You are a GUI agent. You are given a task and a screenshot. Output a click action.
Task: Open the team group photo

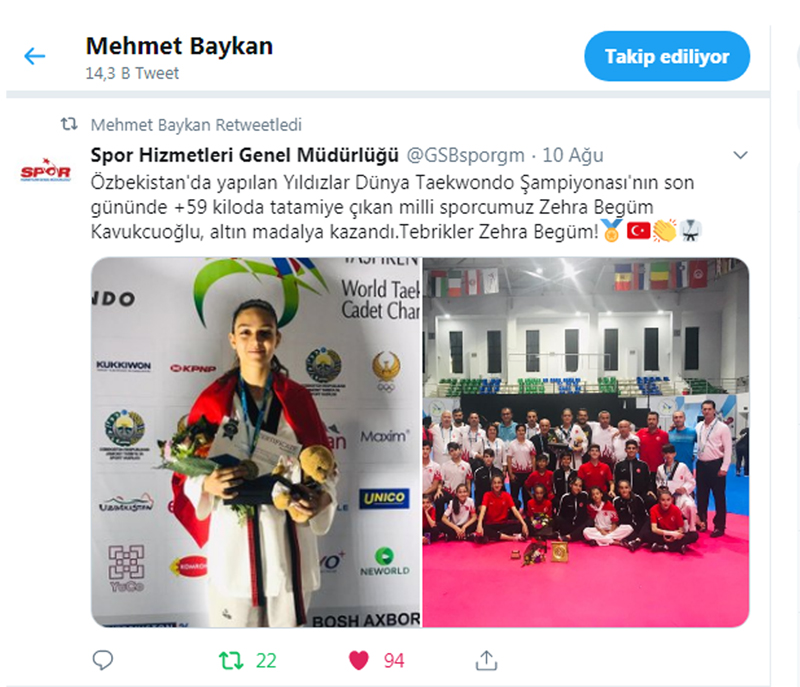coord(586,442)
